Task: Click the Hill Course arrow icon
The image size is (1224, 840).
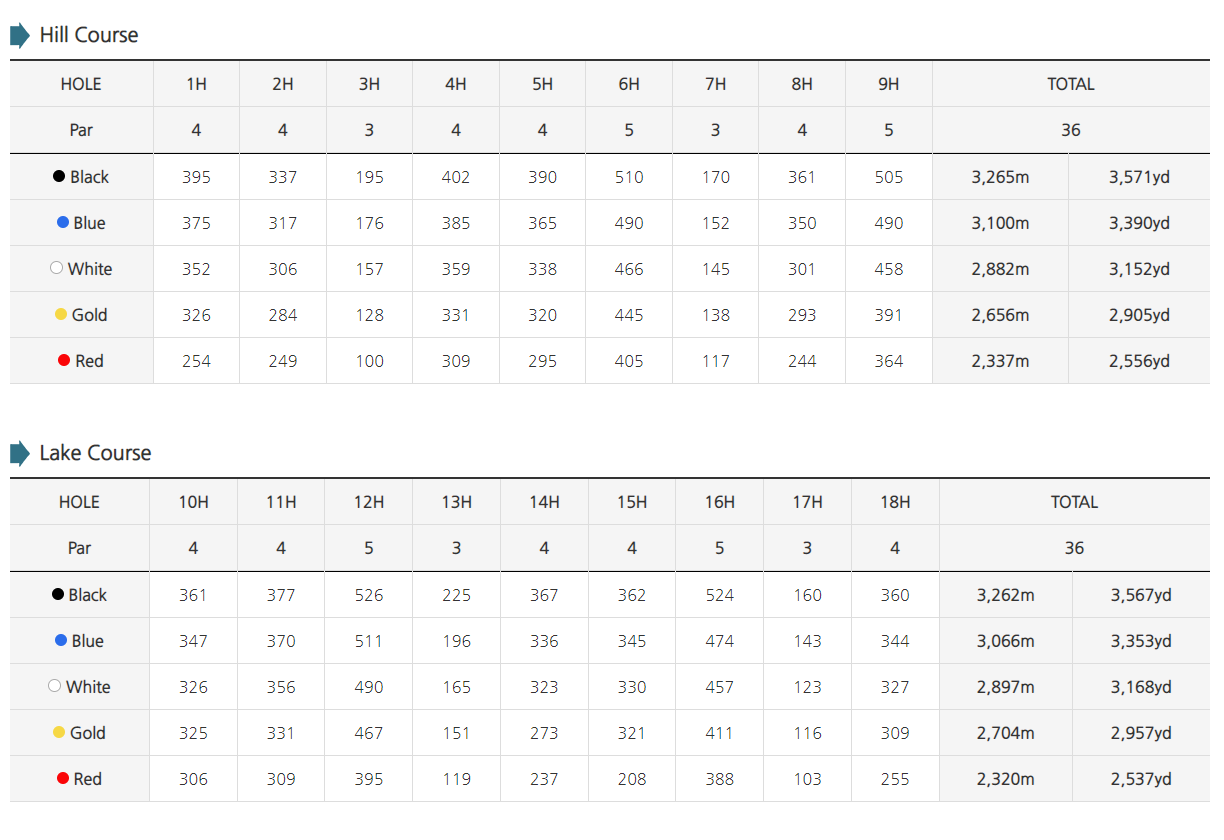Action: pos(20,36)
